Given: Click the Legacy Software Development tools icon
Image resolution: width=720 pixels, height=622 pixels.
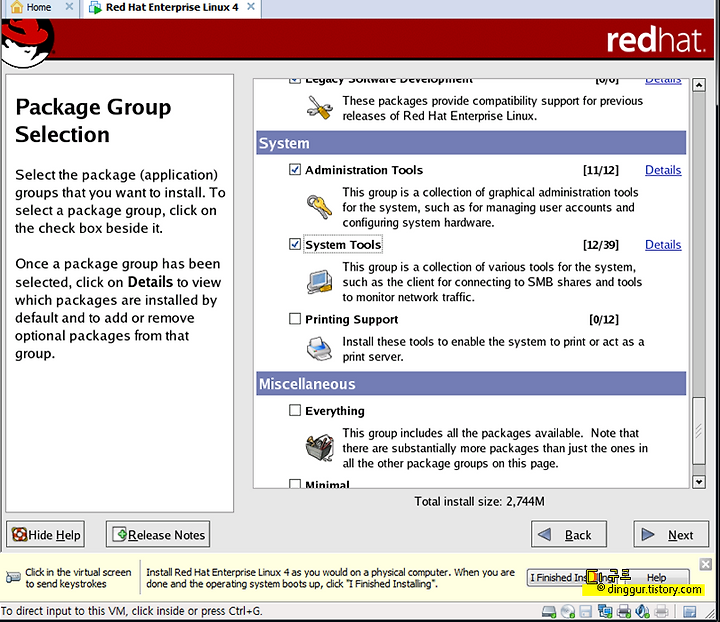Looking at the screenshot, I should (320, 107).
